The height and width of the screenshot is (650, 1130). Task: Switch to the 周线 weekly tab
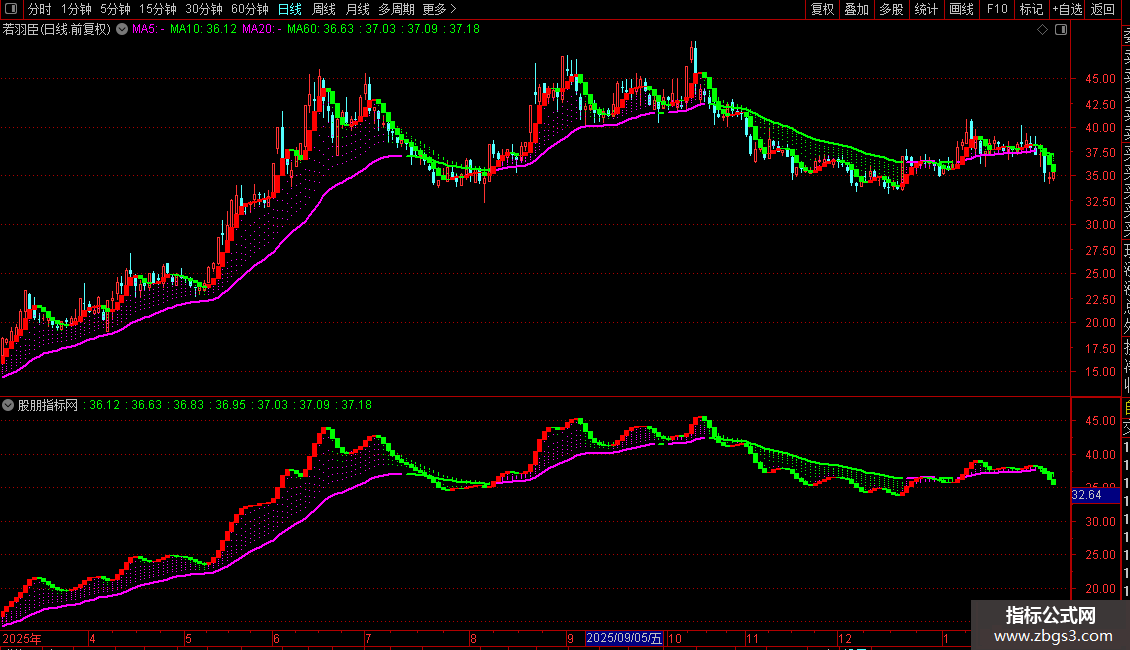coord(324,9)
